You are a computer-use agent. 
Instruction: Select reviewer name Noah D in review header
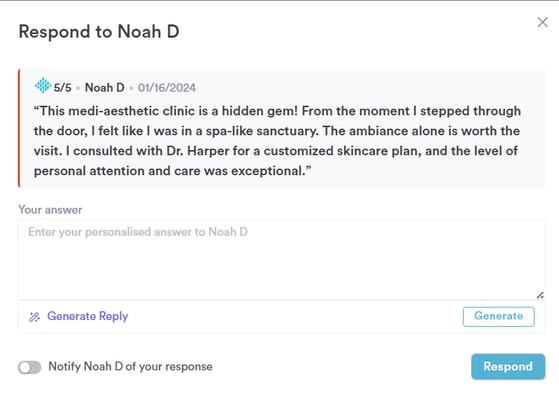pos(104,88)
